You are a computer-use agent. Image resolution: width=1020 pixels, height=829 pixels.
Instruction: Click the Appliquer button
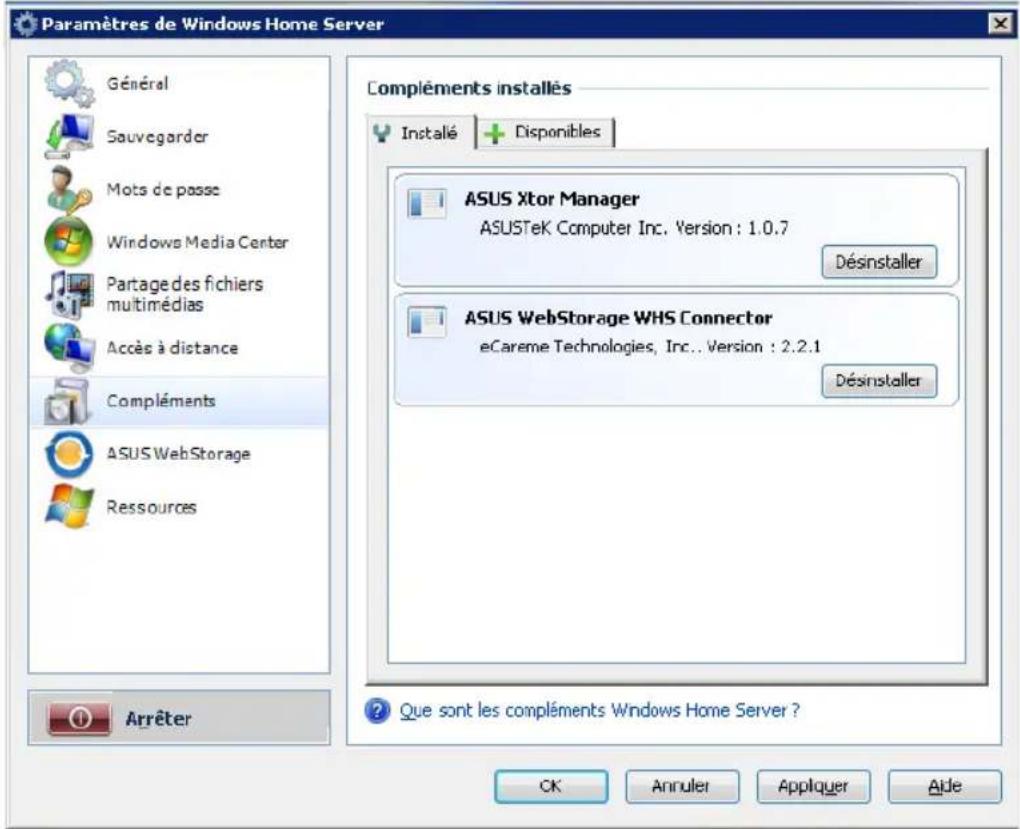tap(813, 786)
